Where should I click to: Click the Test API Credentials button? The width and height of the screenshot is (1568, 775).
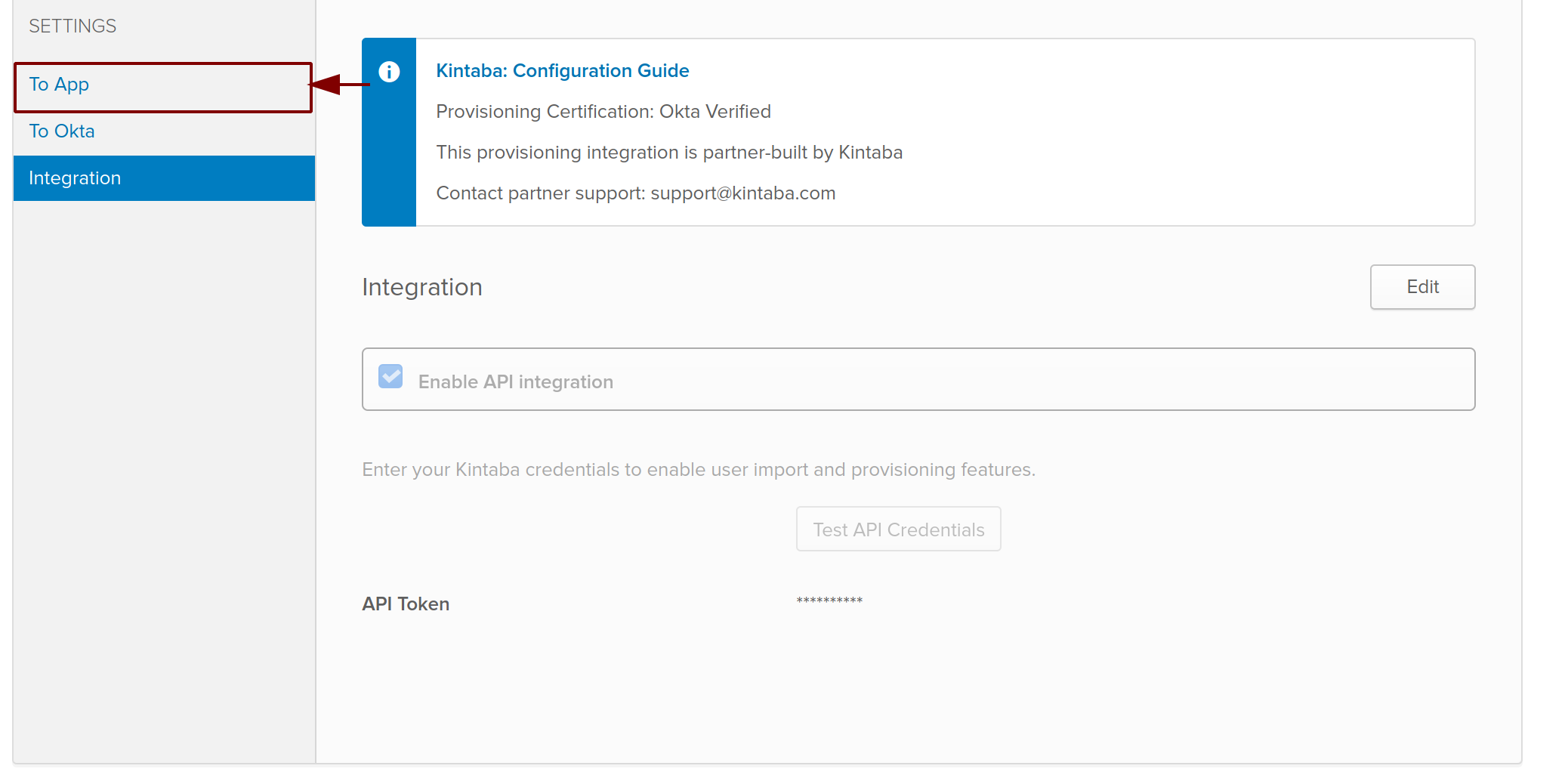point(898,530)
